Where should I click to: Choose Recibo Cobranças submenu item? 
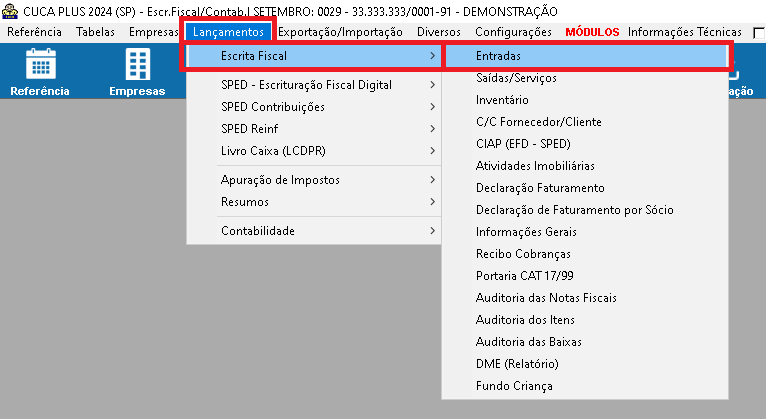point(585,254)
